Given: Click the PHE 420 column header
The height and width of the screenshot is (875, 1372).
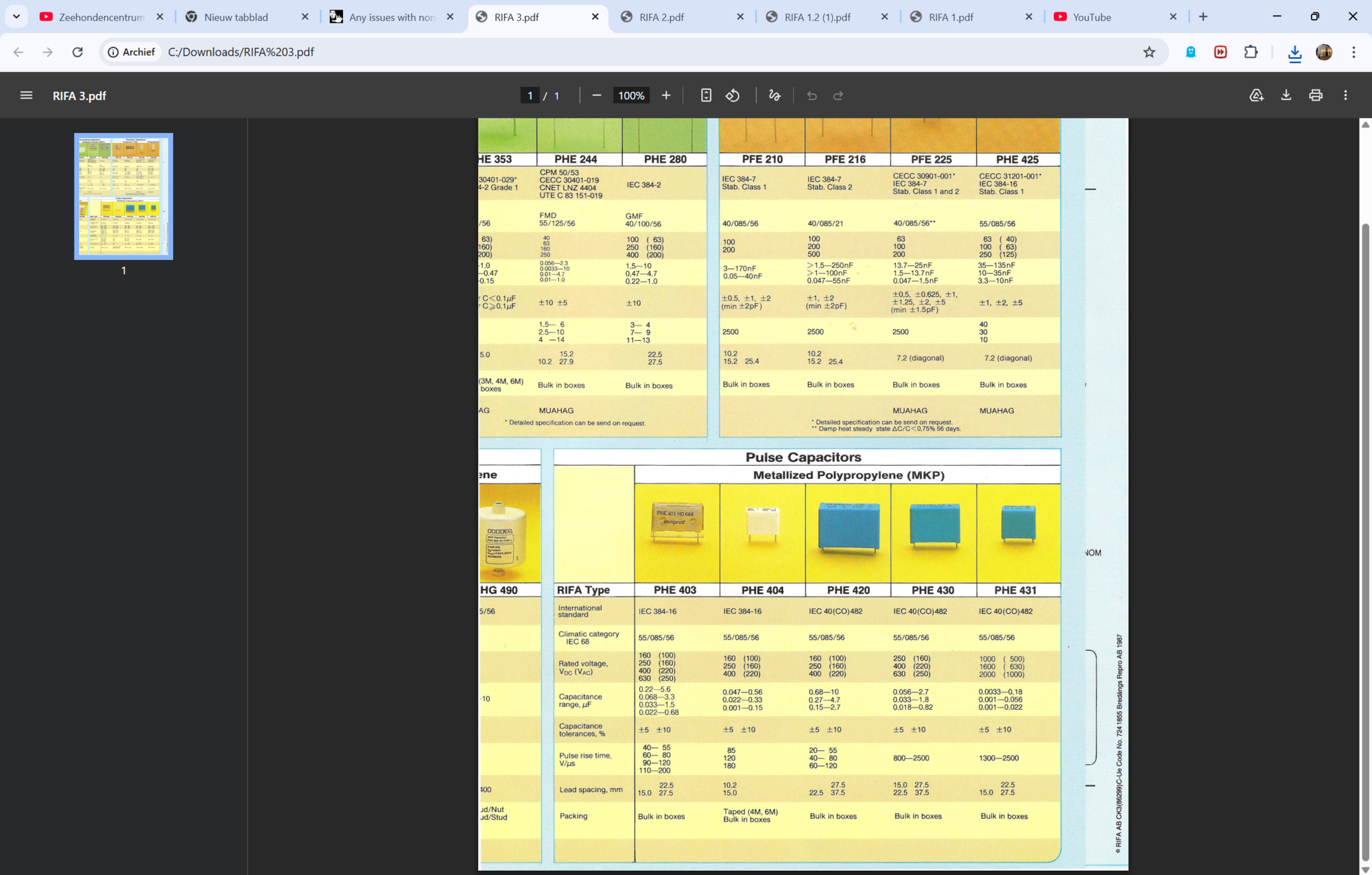Looking at the screenshot, I should coord(848,590).
